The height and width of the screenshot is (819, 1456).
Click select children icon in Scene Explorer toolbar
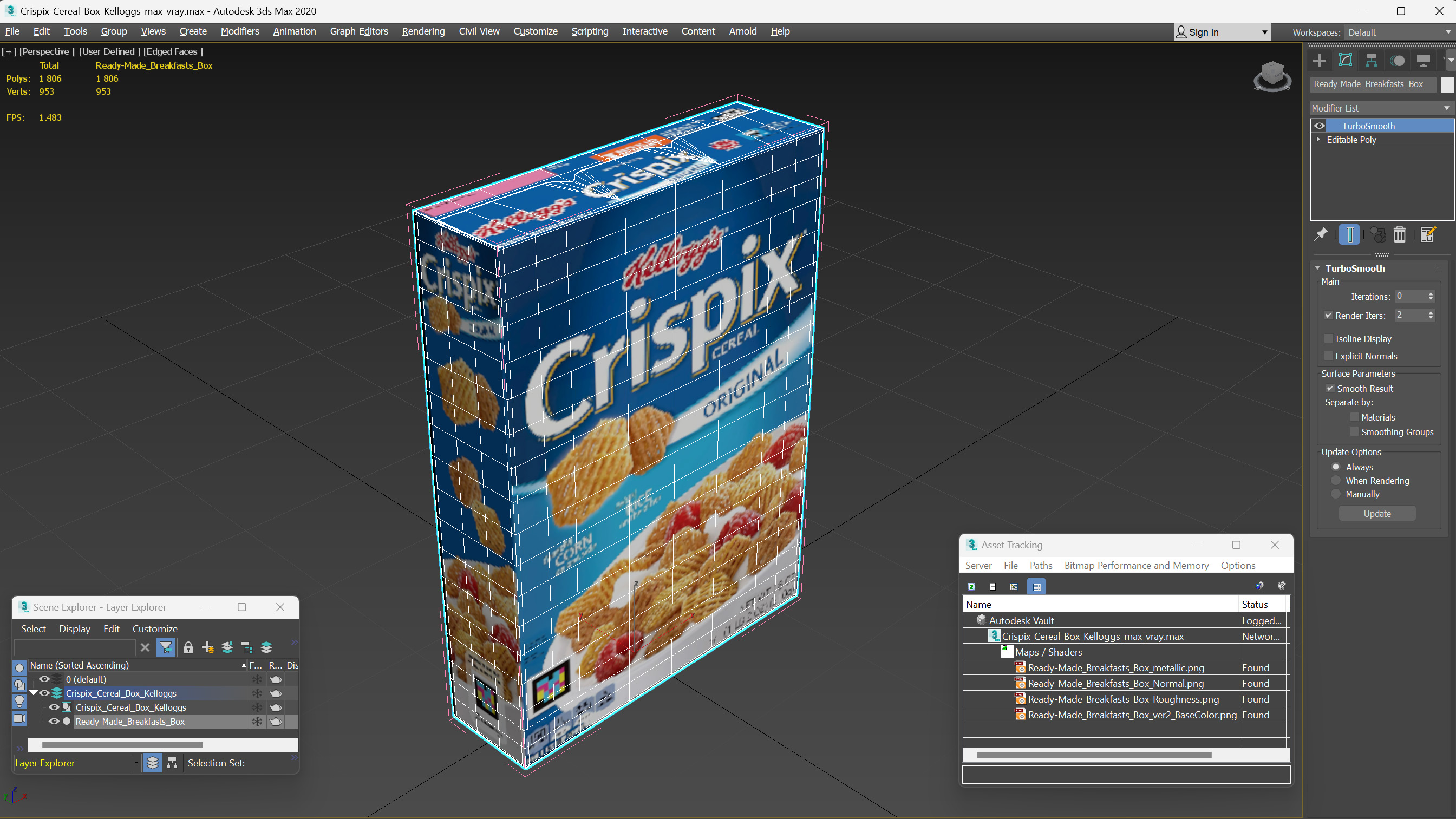tap(246, 648)
